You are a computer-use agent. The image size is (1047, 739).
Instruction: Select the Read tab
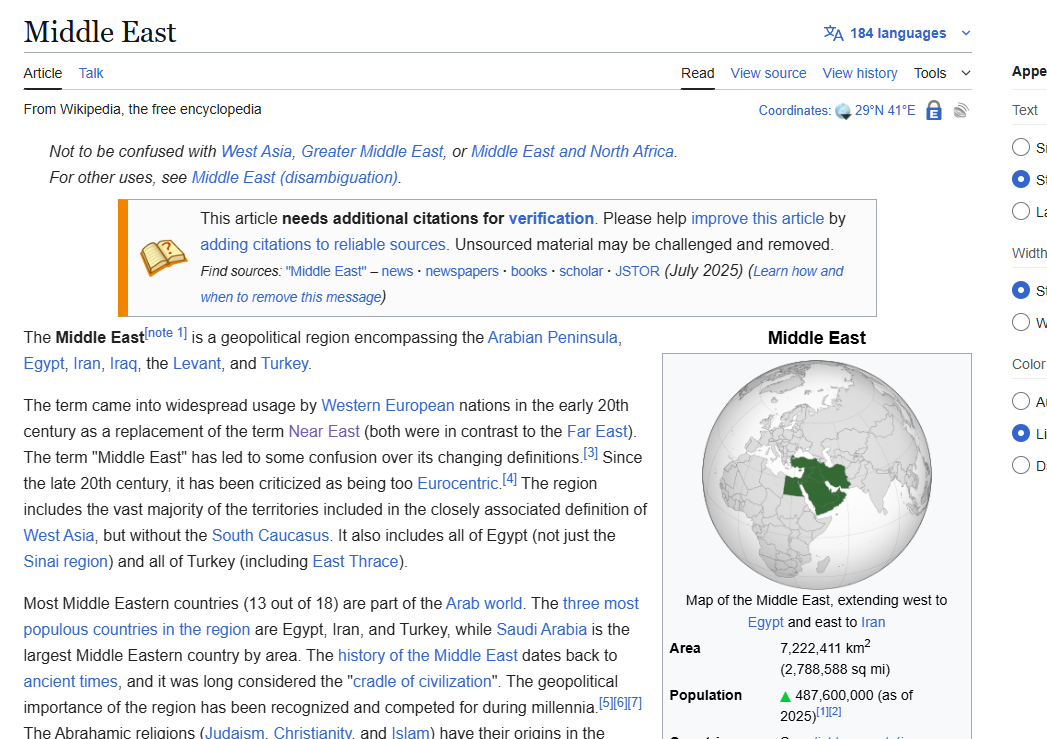(697, 73)
